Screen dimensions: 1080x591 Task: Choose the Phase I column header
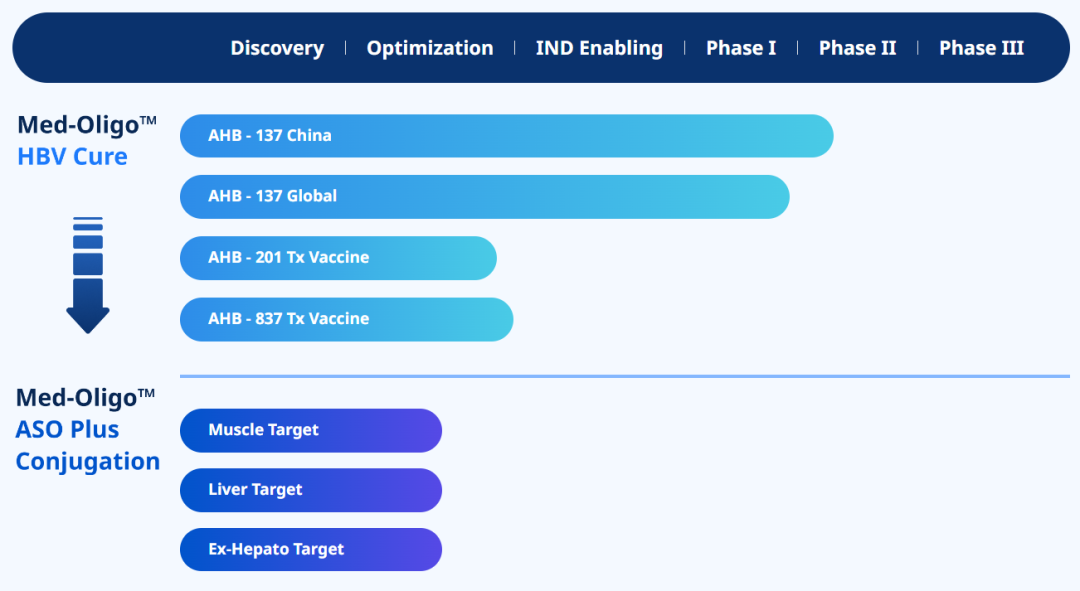[x=740, y=48]
